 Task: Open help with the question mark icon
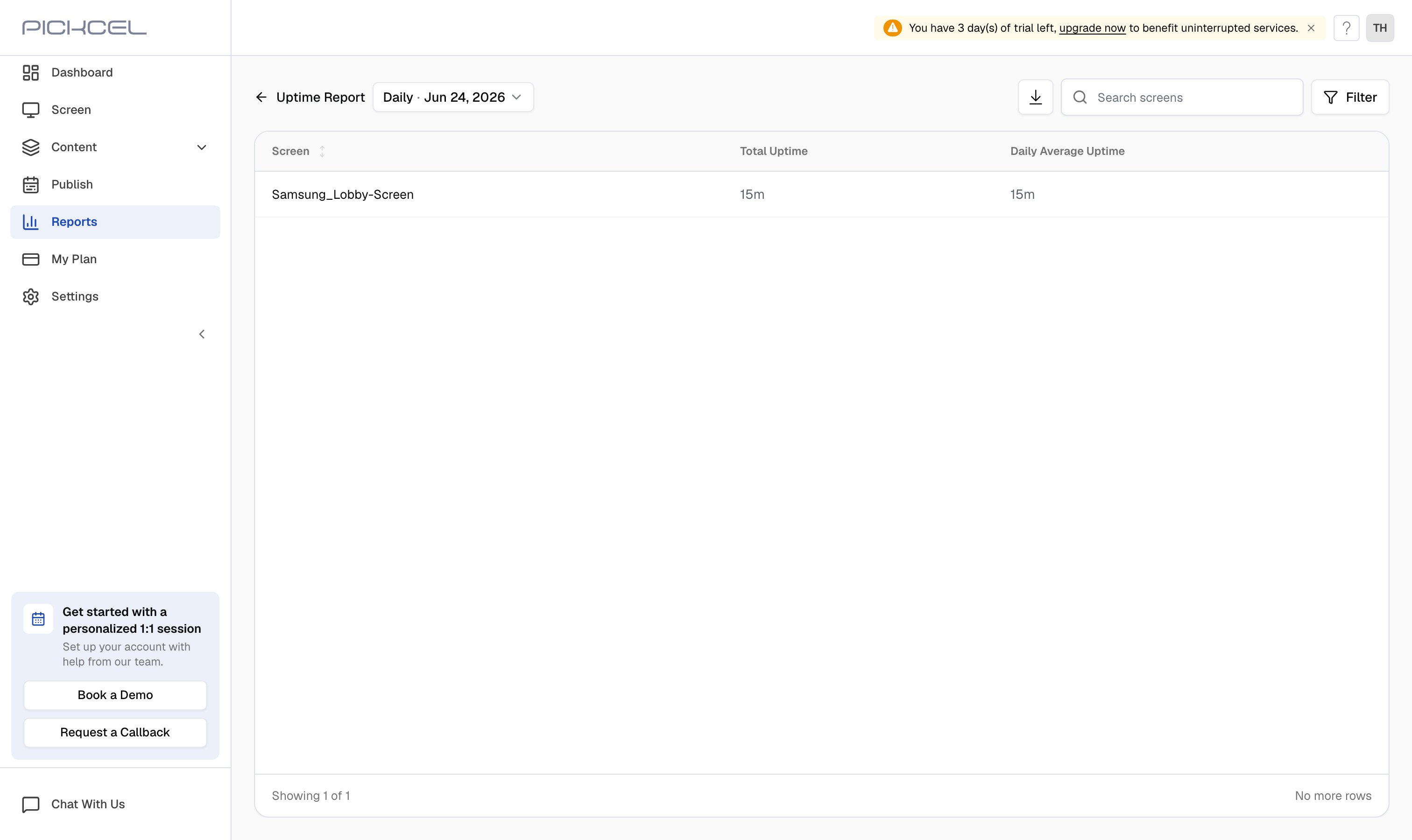click(x=1346, y=28)
